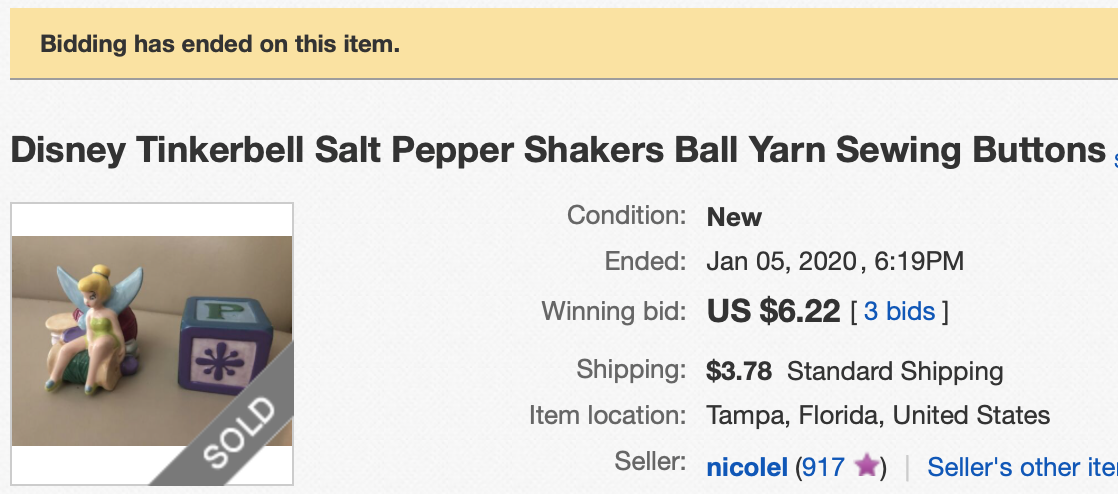1118x494 pixels.
Task: Click the Seller label
Action: pos(650,462)
